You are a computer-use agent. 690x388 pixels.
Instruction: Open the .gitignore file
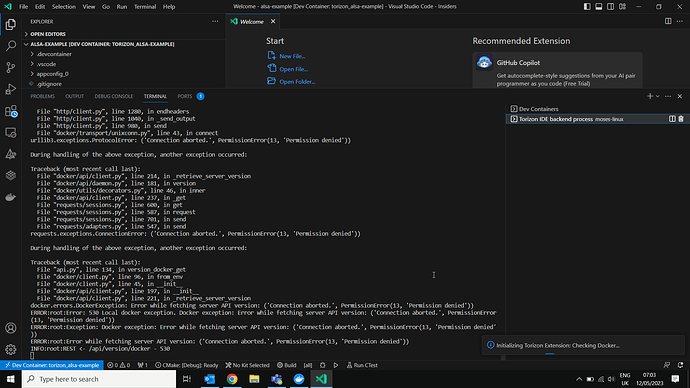124,84
